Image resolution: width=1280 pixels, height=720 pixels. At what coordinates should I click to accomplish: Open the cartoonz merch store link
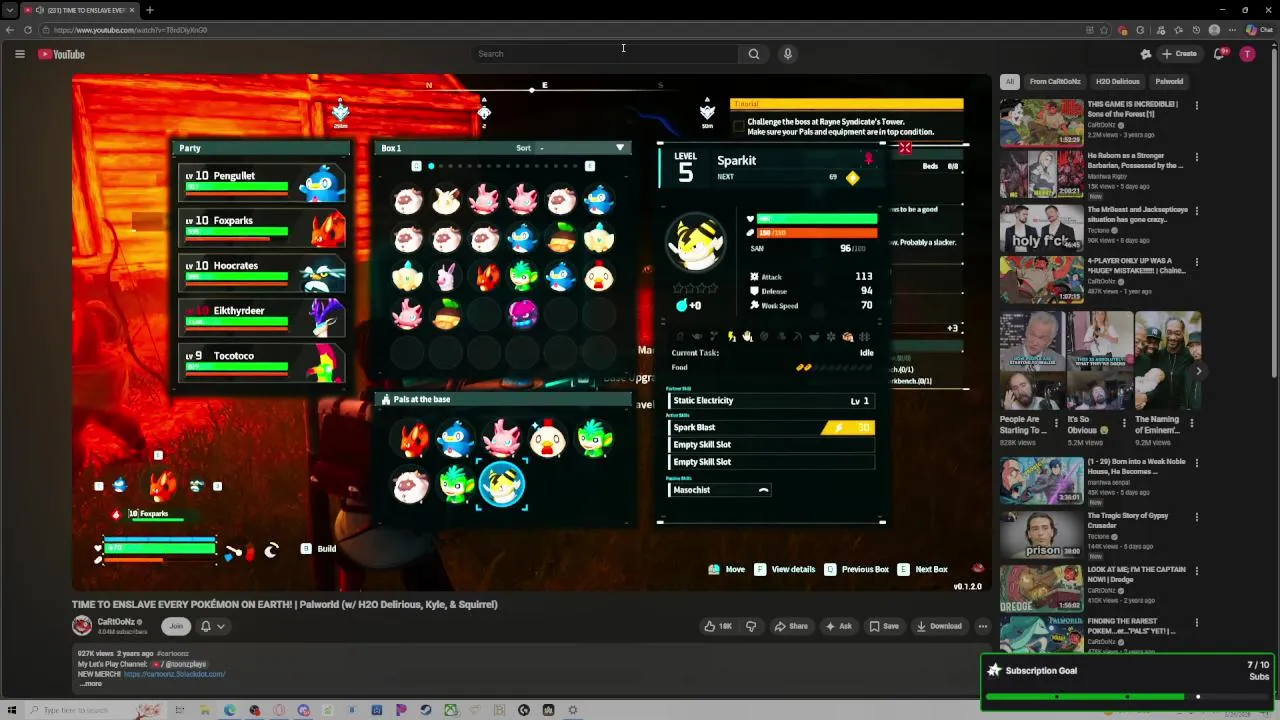[174, 674]
